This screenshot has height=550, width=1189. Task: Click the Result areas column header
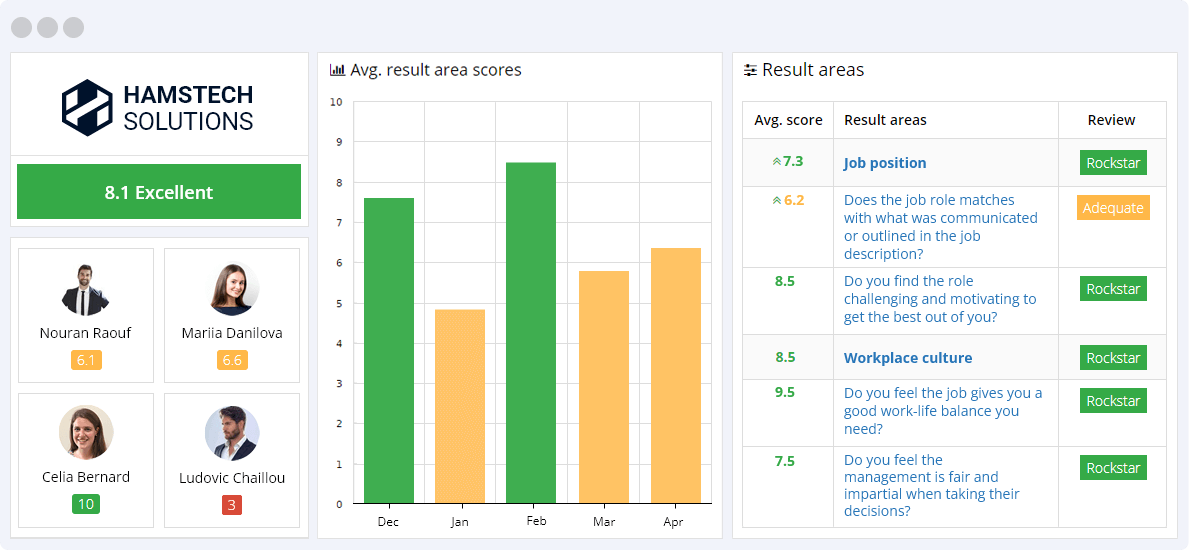pos(885,120)
